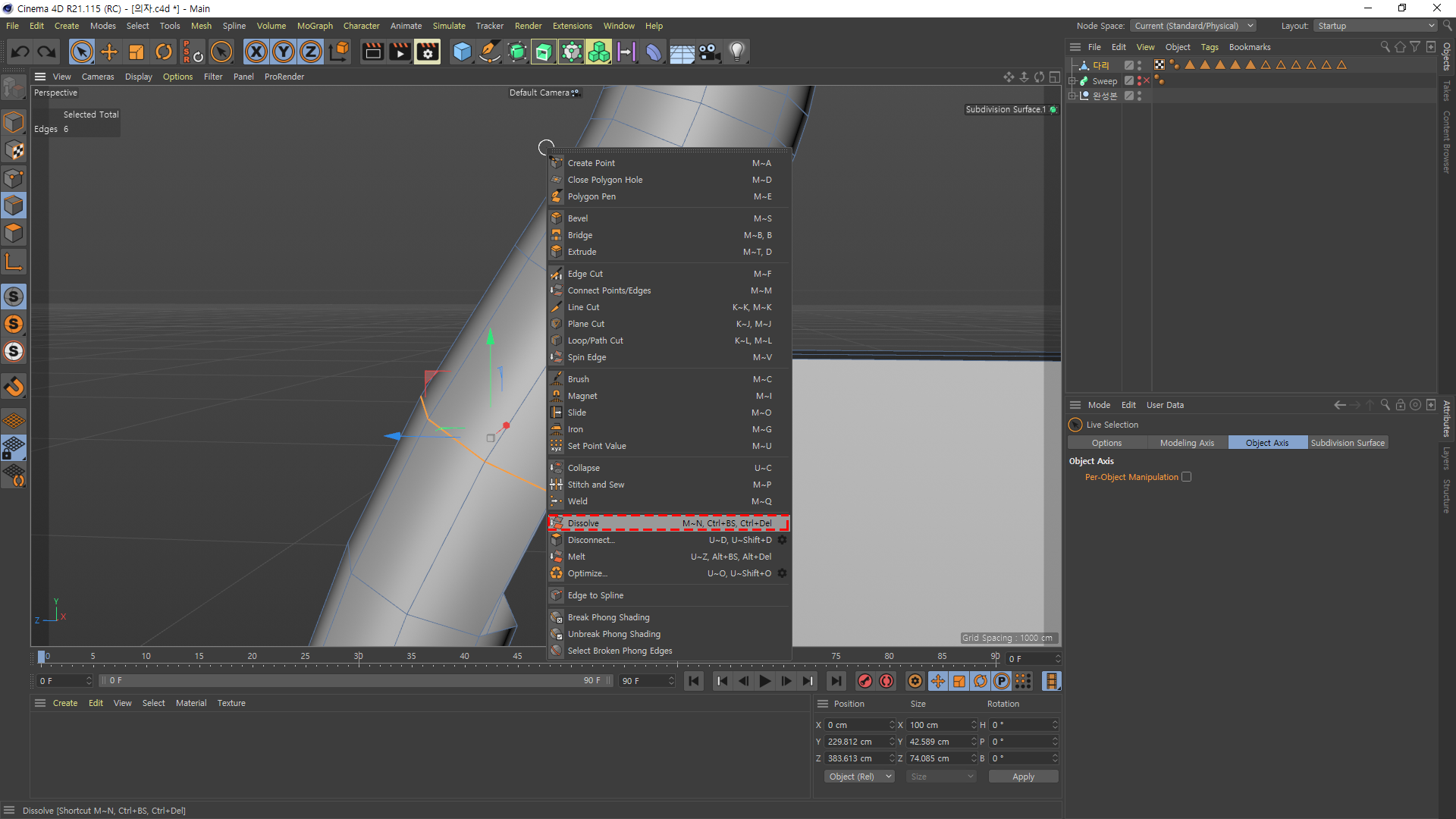Expand the Sweep object tree
The height and width of the screenshot is (819, 1456).
(1072, 80)
